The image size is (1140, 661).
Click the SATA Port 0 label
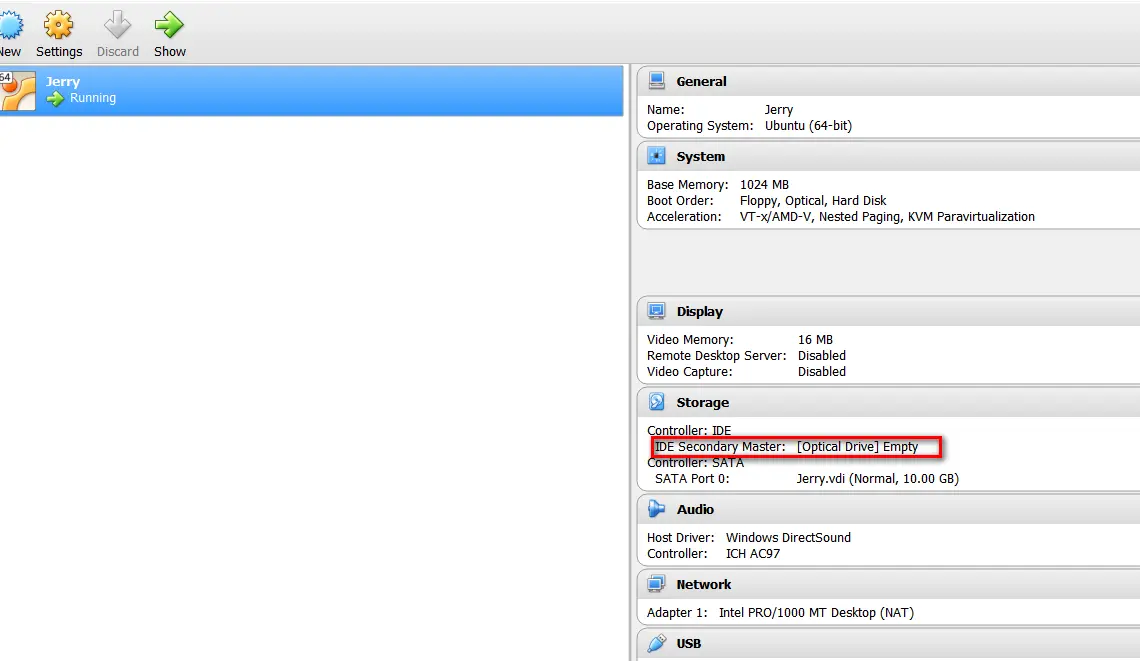[692, 478]
